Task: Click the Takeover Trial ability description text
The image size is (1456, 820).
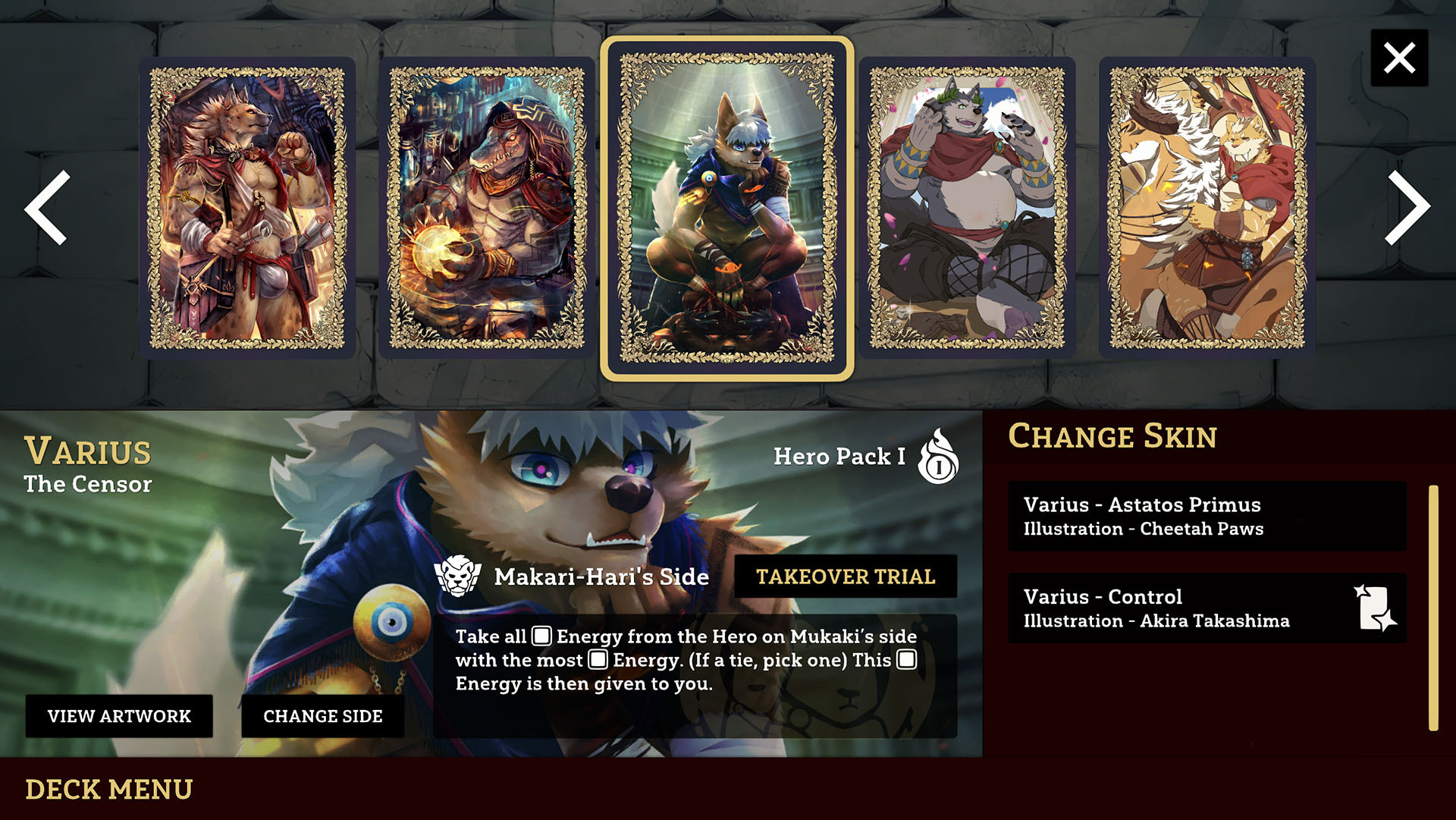Action: pyautogui.click(x=686, y=660)
